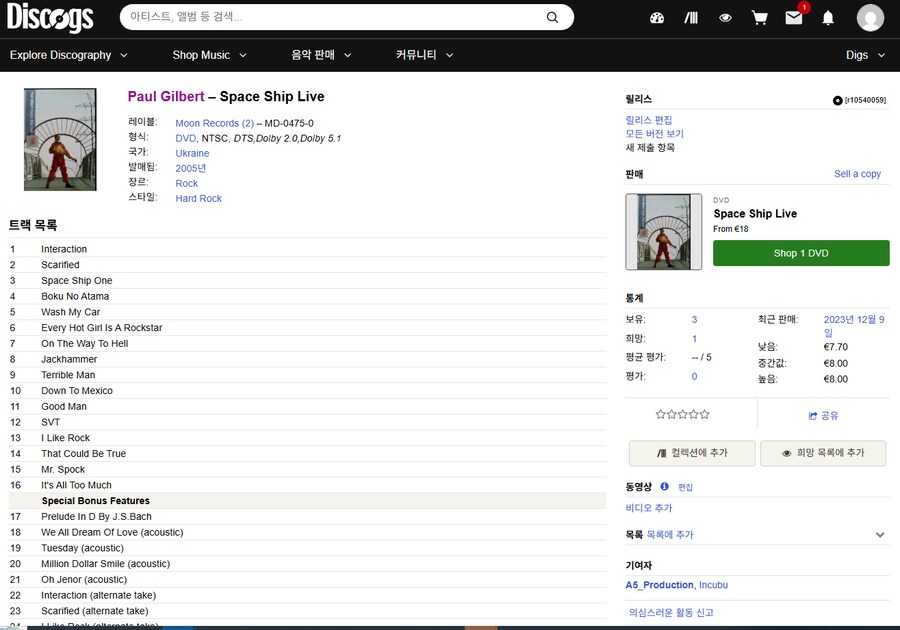This screenshot has height=630, width=900.
Task: Open the Digs menu
Action: (865, 55)
